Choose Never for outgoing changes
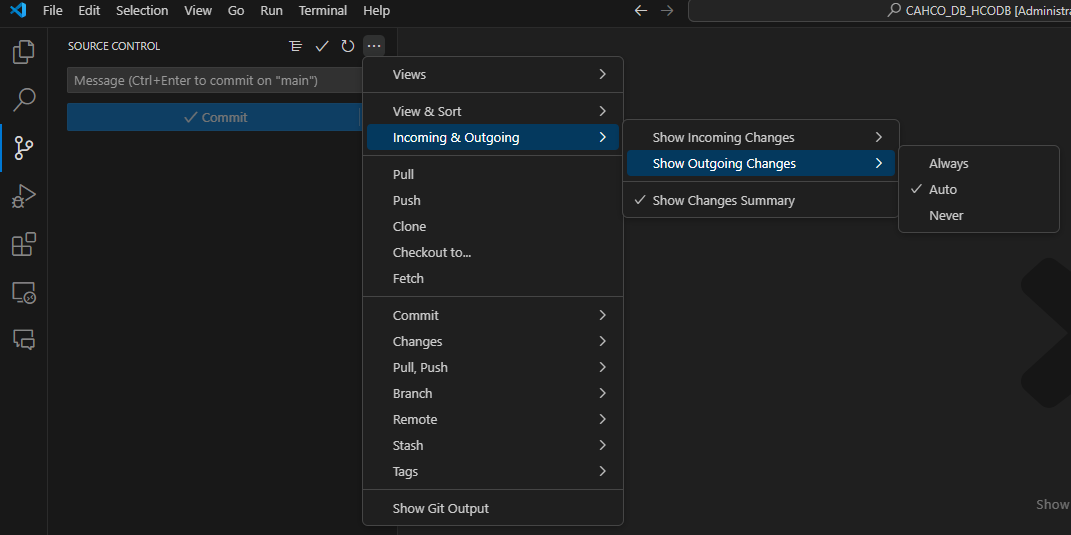1071x535 pixels. click(x=946, y=215)
